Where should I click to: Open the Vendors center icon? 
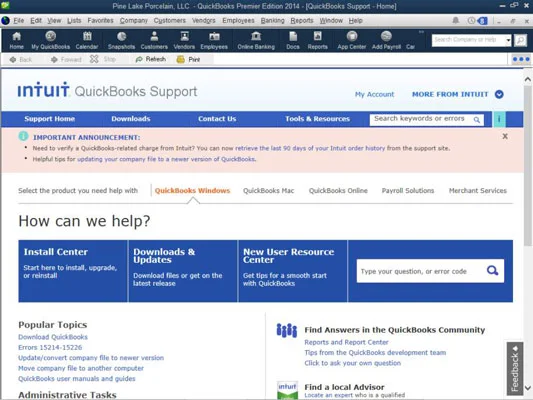click(x=184, y=40)
